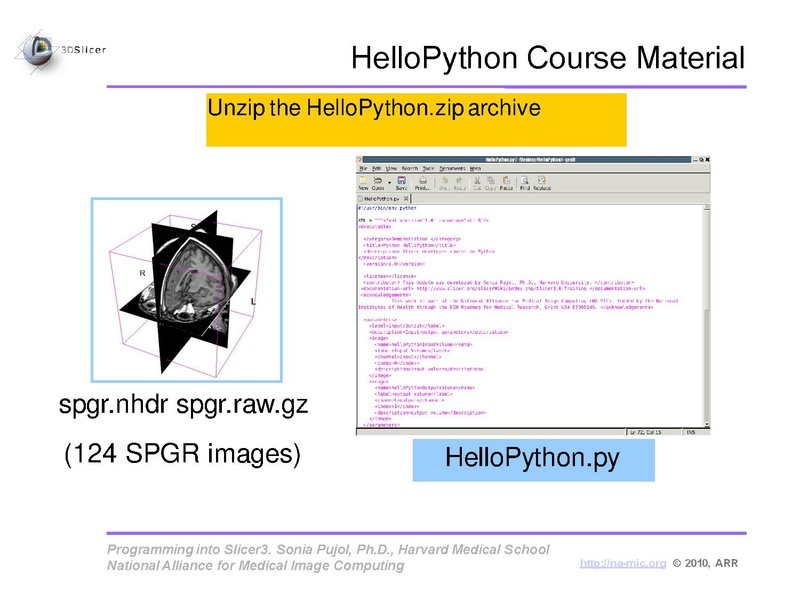Viewport: 800px width, 600px height.
Task: Click the blue HelloPython.py label box
Action: click(x=533, y=460)
